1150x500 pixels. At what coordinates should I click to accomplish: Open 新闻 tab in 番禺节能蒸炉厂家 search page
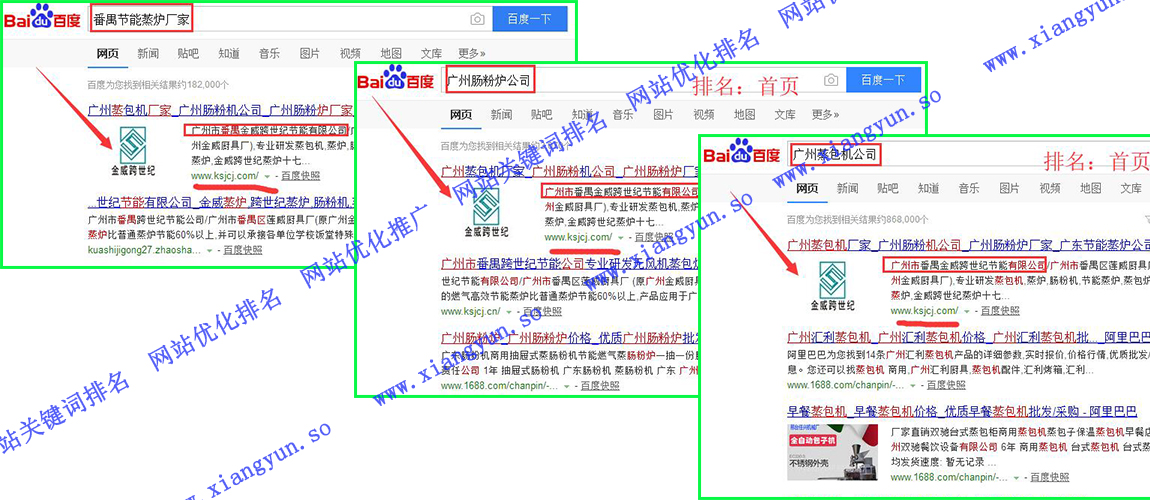click(x=147, y=54)
